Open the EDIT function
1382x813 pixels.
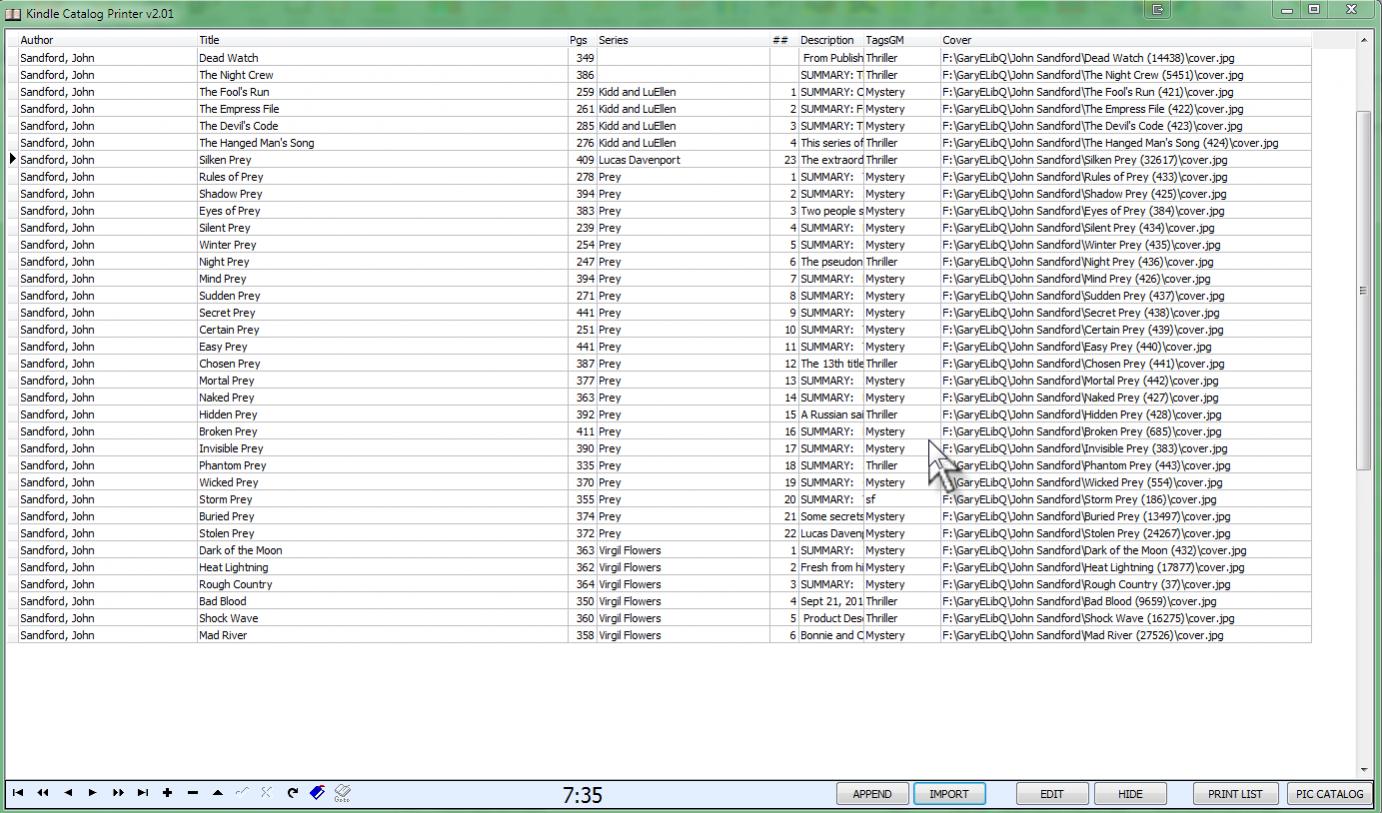click(1052, 794)
